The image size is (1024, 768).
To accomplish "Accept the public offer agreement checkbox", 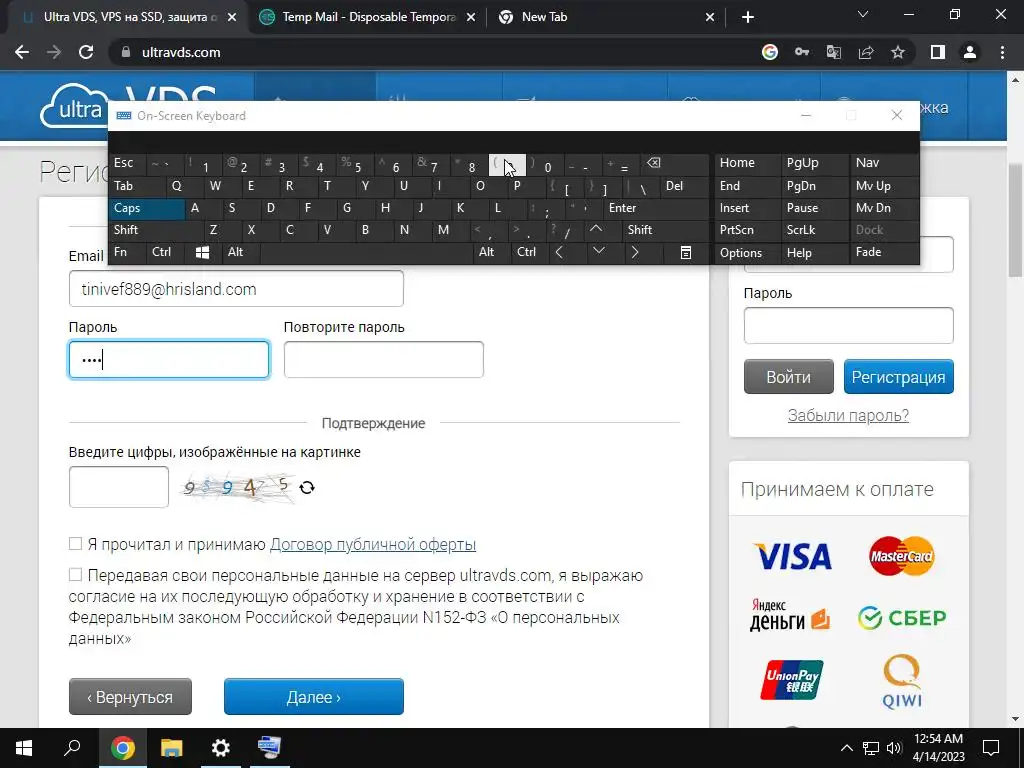I will (76, 543).
